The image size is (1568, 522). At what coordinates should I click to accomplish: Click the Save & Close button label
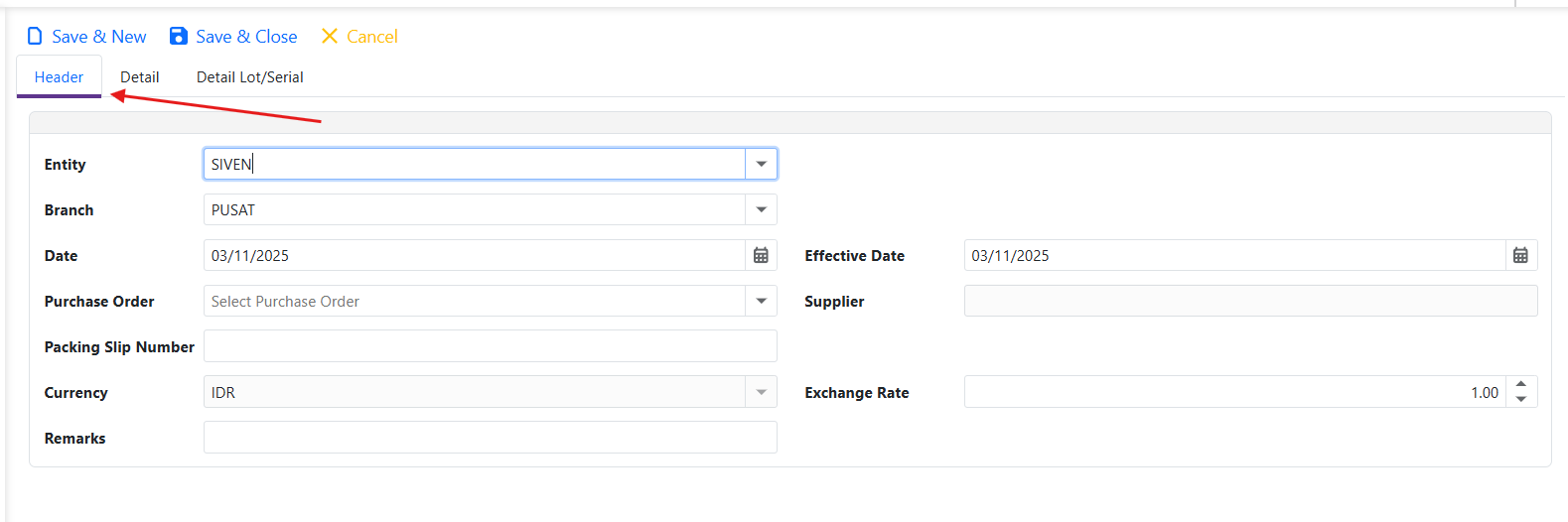tap(246, 37)
